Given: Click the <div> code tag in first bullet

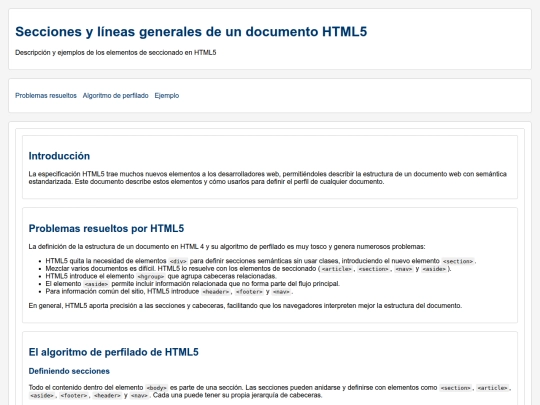Looking at the screenshot, I should (x=178, y=261).
